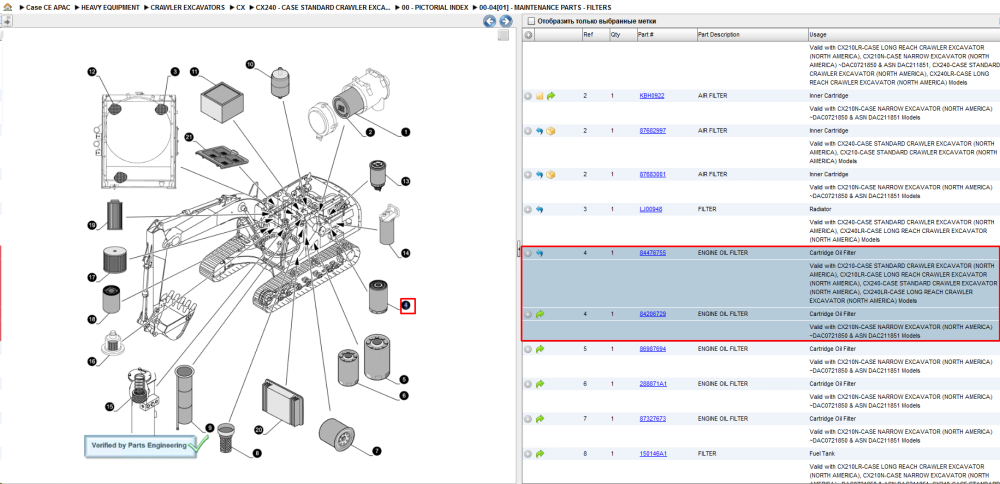Open part number link 87327673
Image resolution: width=1000 pixels, height=484 pixels.
click(x=653, y=419)
